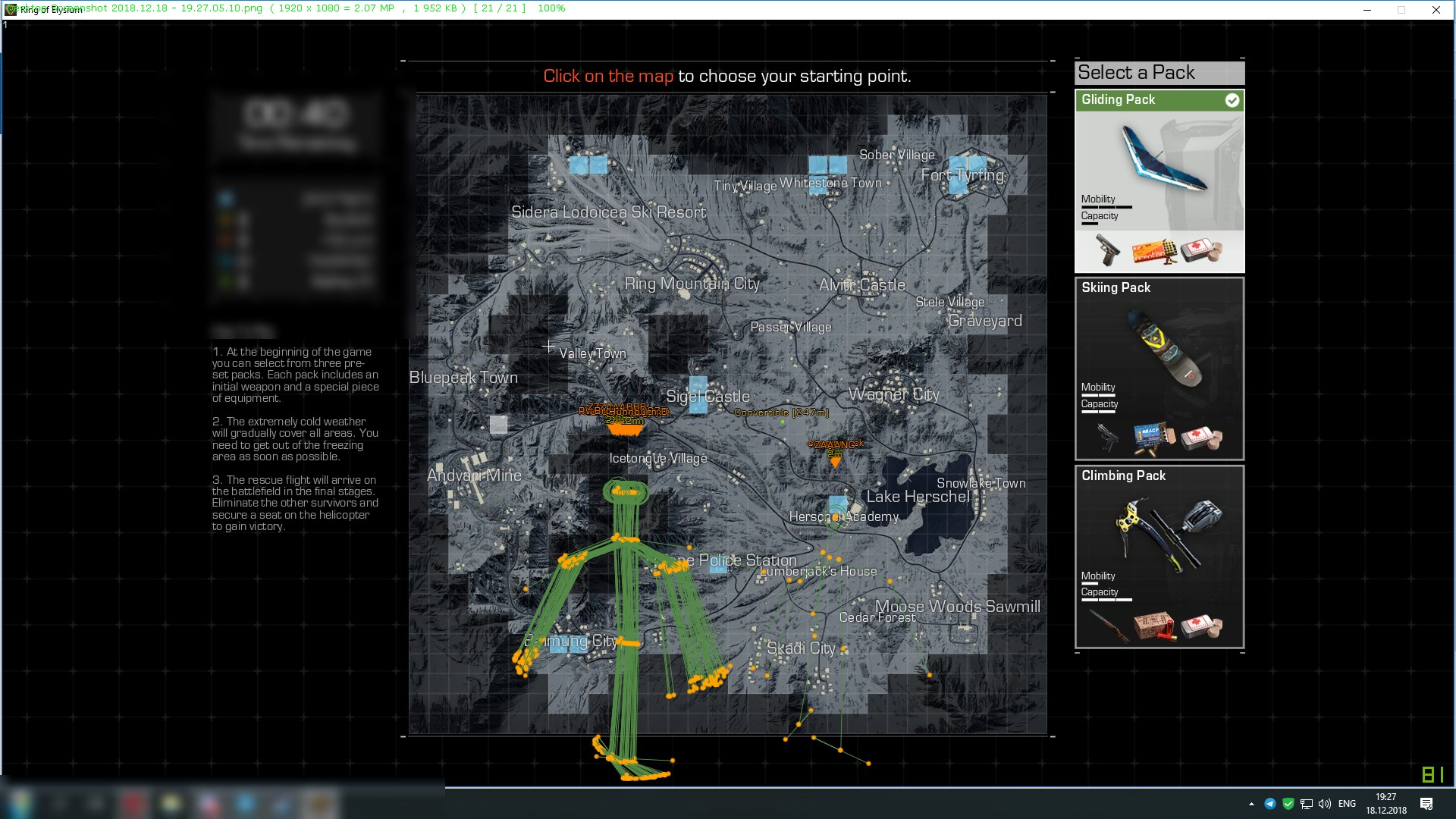The image size is (1456, 819).
Task: Choose Lumberjack's House on the map
Action: pyautogui.click(x=818, y=571)
